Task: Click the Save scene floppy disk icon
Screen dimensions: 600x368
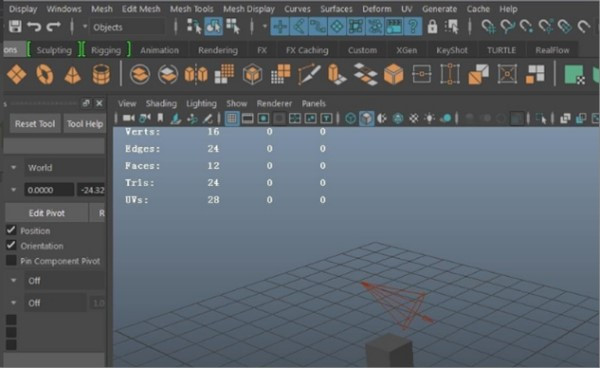Action: (x=15, y=27)
